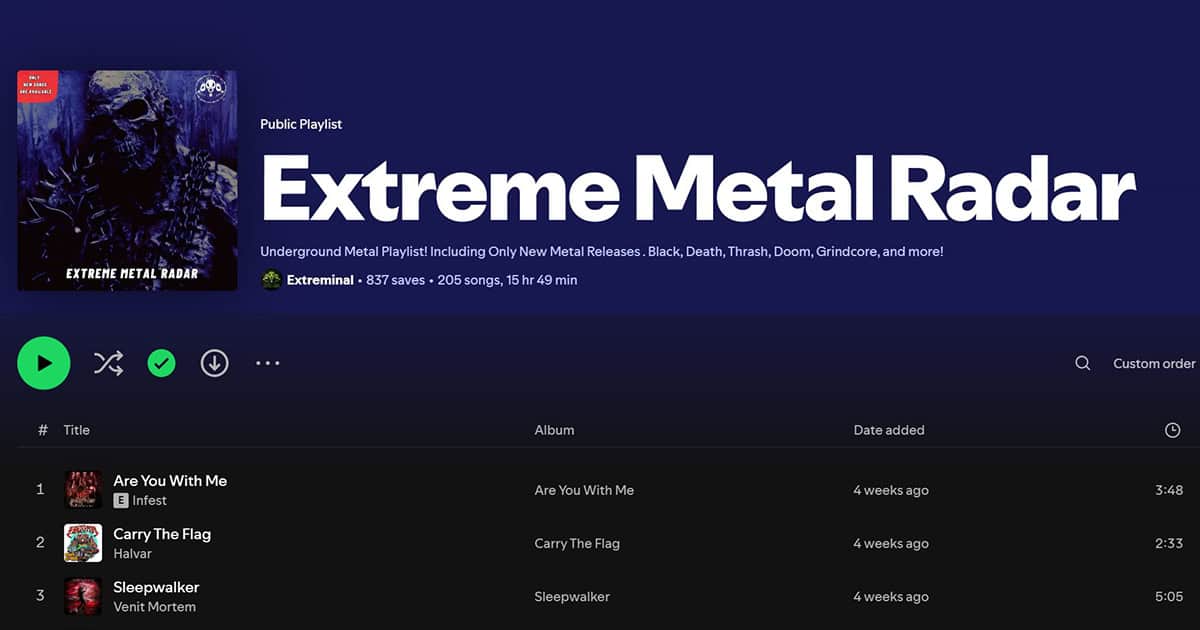The image size is (1200, 630).
Task: Click the Carry The Flag track thumbnail
Action: 83,543
